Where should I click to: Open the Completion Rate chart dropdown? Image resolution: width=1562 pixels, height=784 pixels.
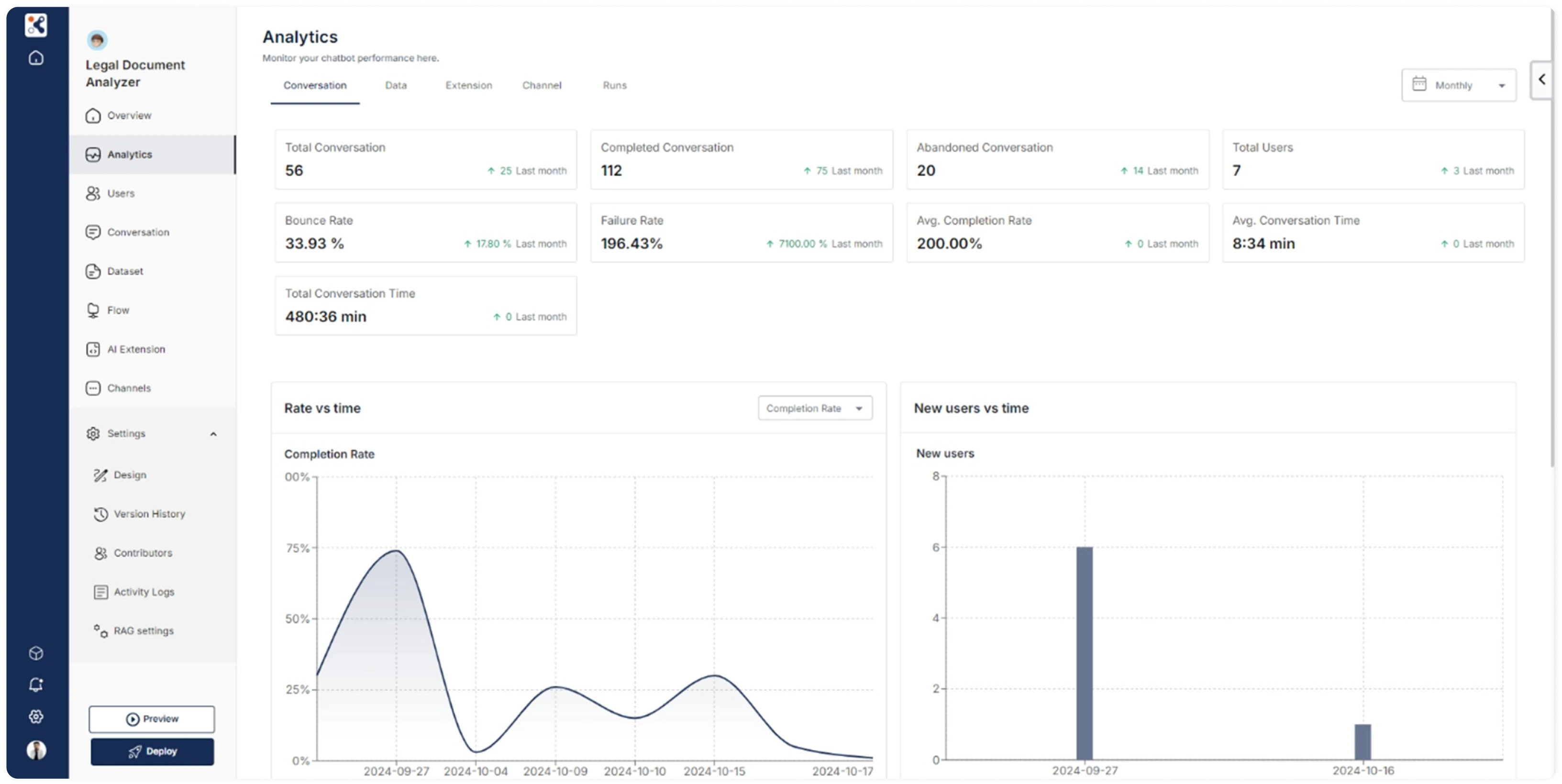point(814,408)
